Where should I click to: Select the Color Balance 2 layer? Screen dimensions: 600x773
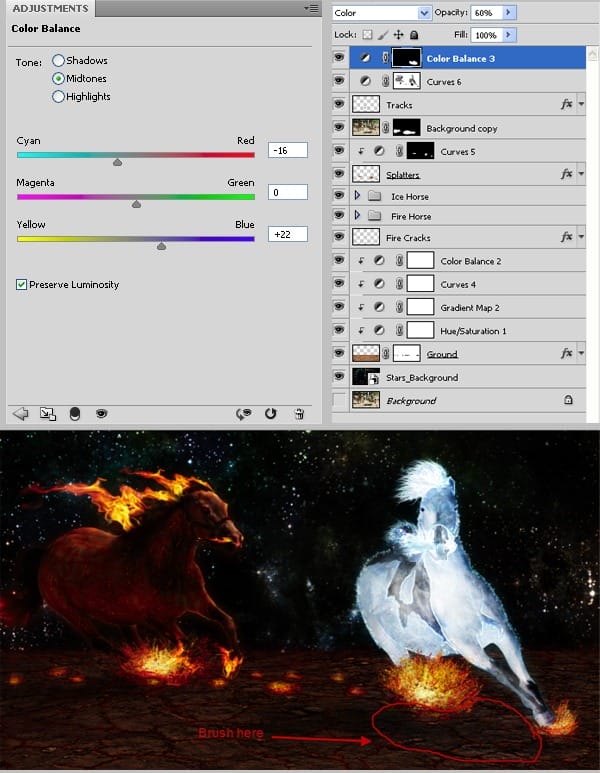[x=467, y=261]
